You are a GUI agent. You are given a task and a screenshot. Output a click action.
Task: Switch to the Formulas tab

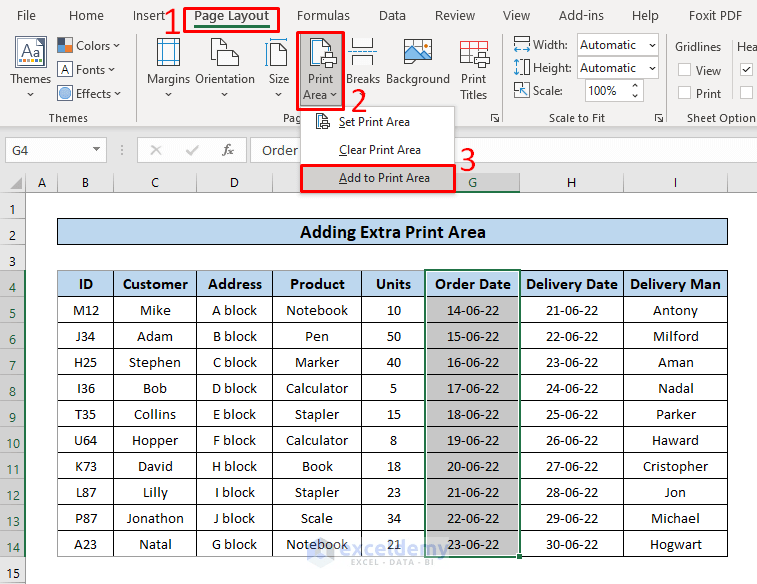(x=323, y=16)
